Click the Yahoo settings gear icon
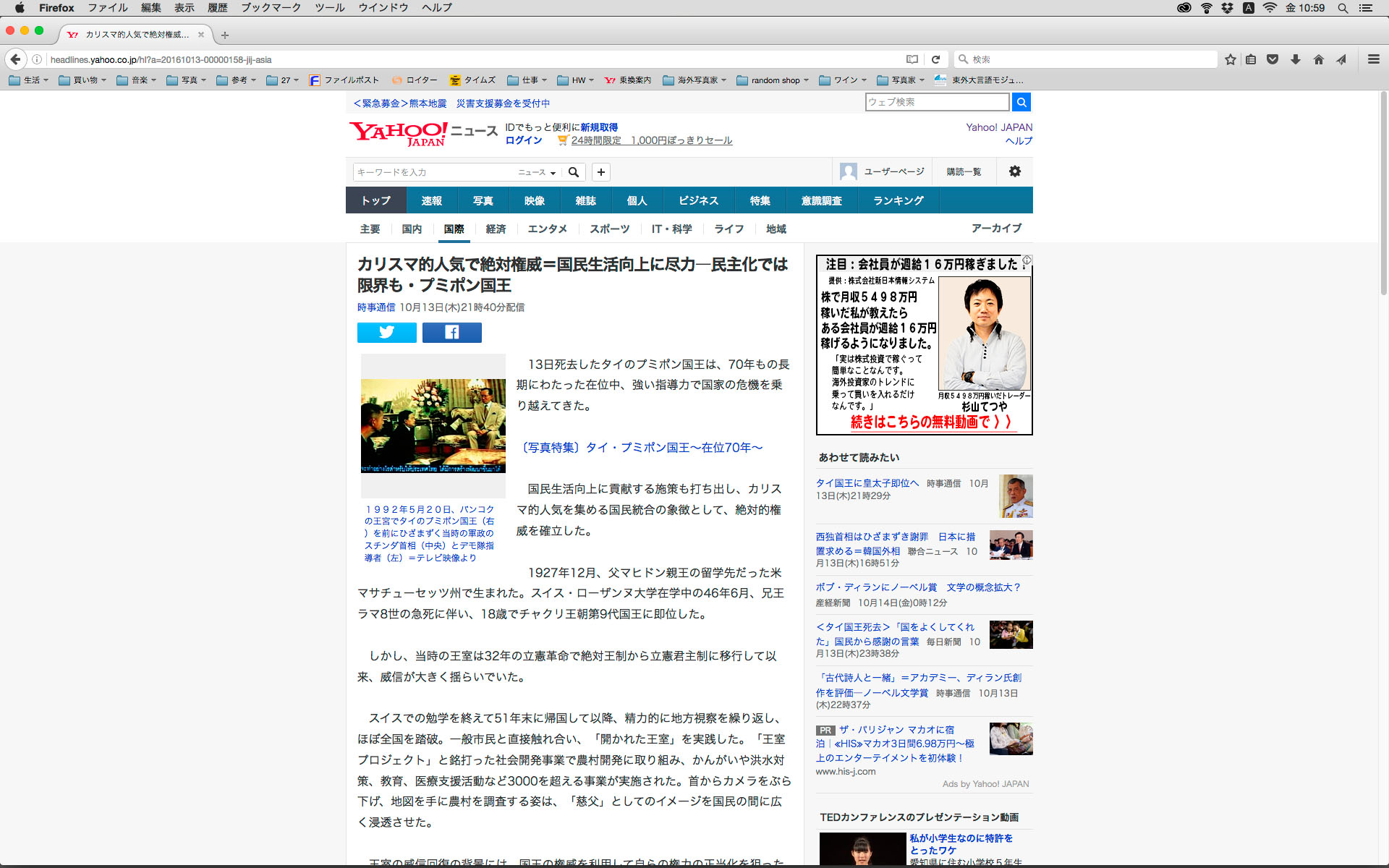 click(1014, 171)
